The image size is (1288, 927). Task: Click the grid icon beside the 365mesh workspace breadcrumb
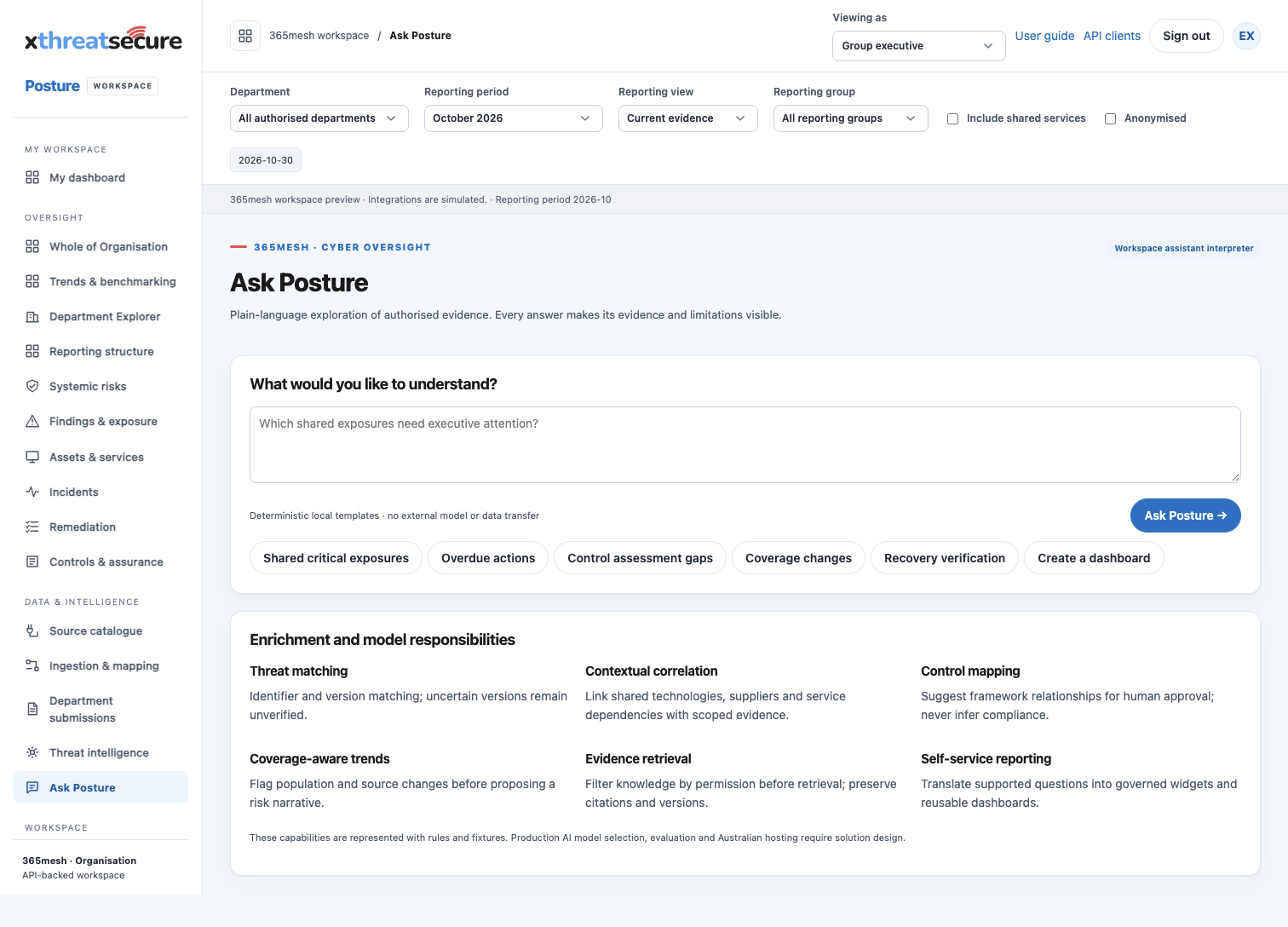point(245,36)
